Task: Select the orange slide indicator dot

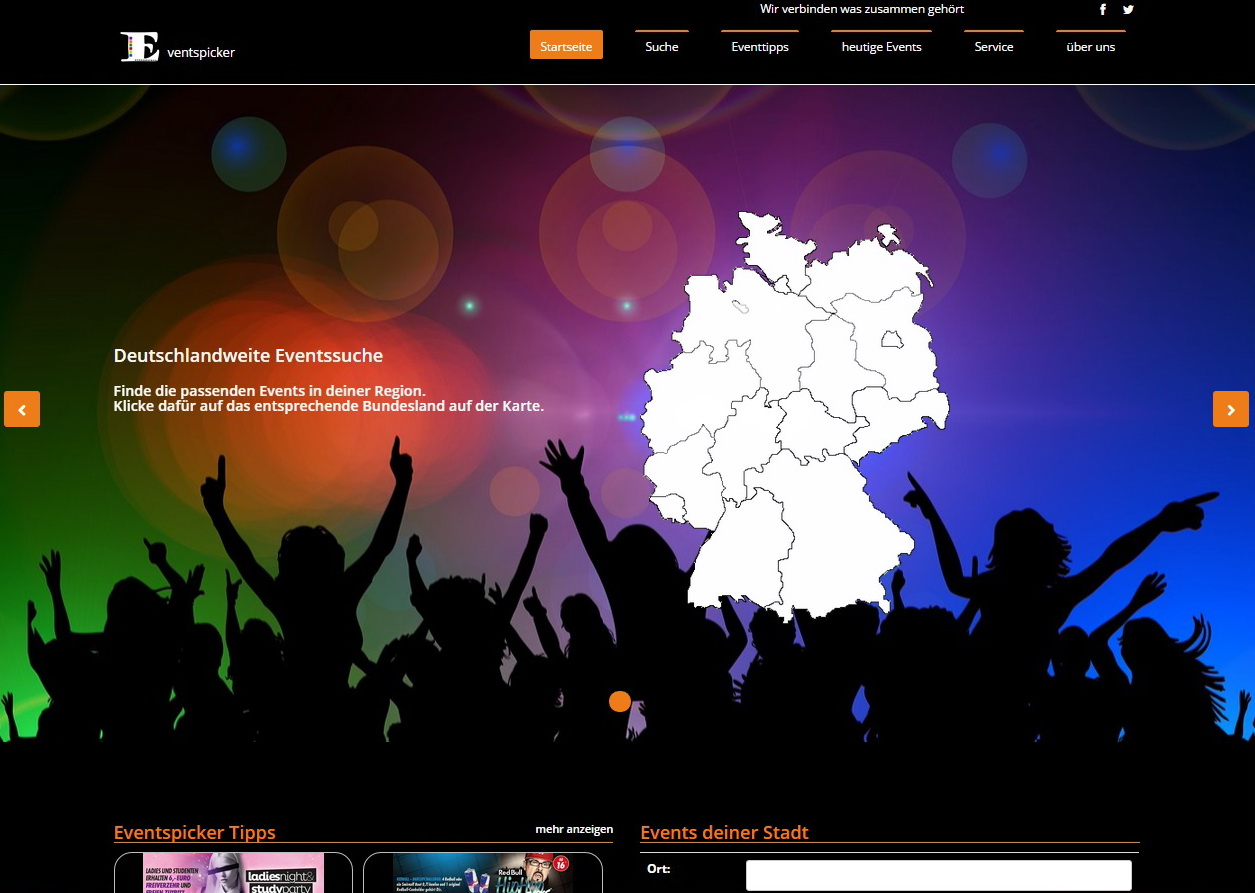Action: tap(620, 702)
